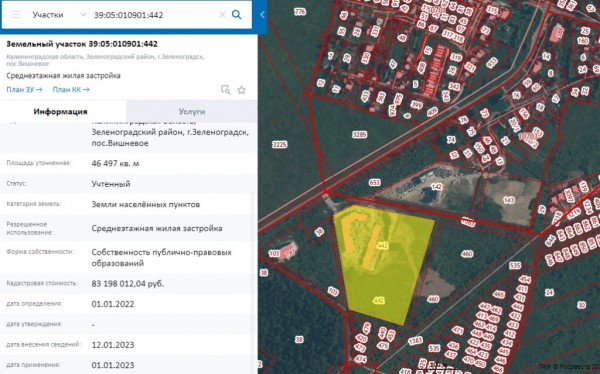Click parcel 653 on the map

tap(375, 182)
